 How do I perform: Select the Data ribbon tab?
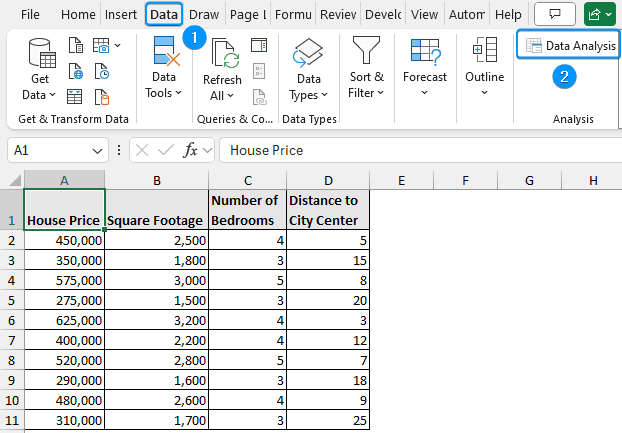164,14
